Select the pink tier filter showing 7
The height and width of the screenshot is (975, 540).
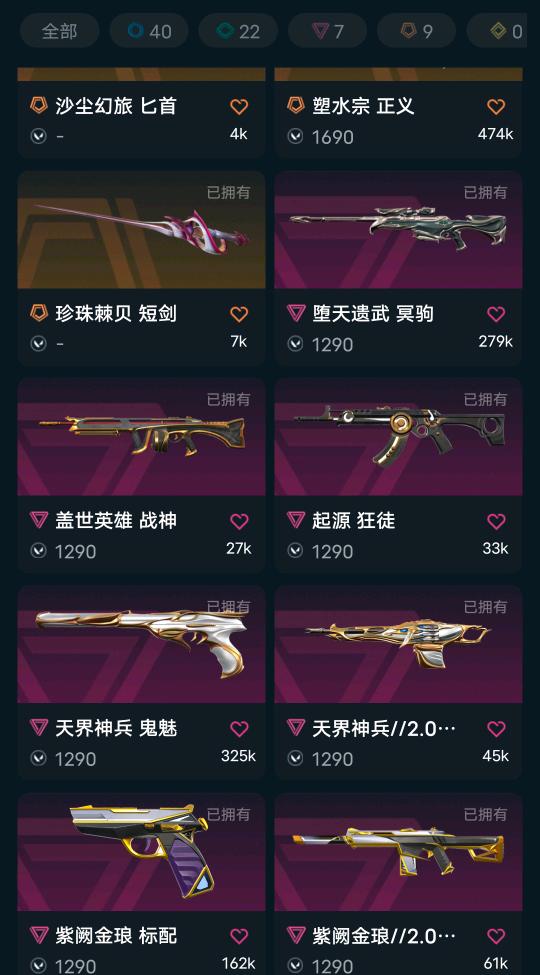pyautogui.click(x=327, y=30)
